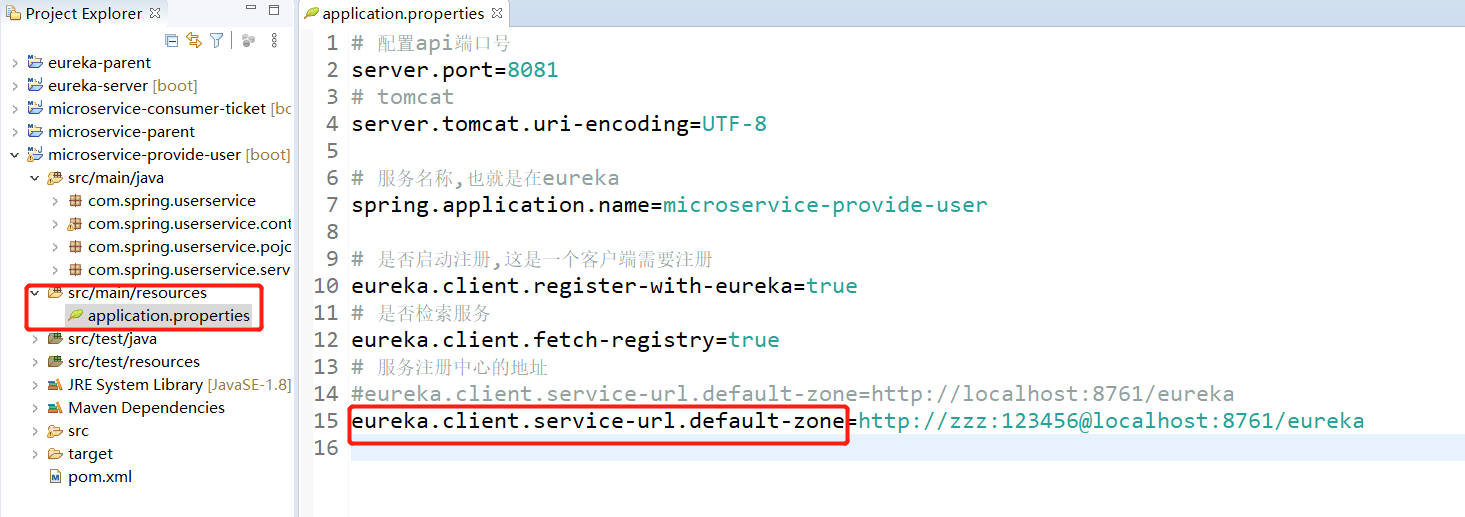This screenshot has width=1465, height=517.
Task: Close the application.properties editor tab
Action: [497, 13]
